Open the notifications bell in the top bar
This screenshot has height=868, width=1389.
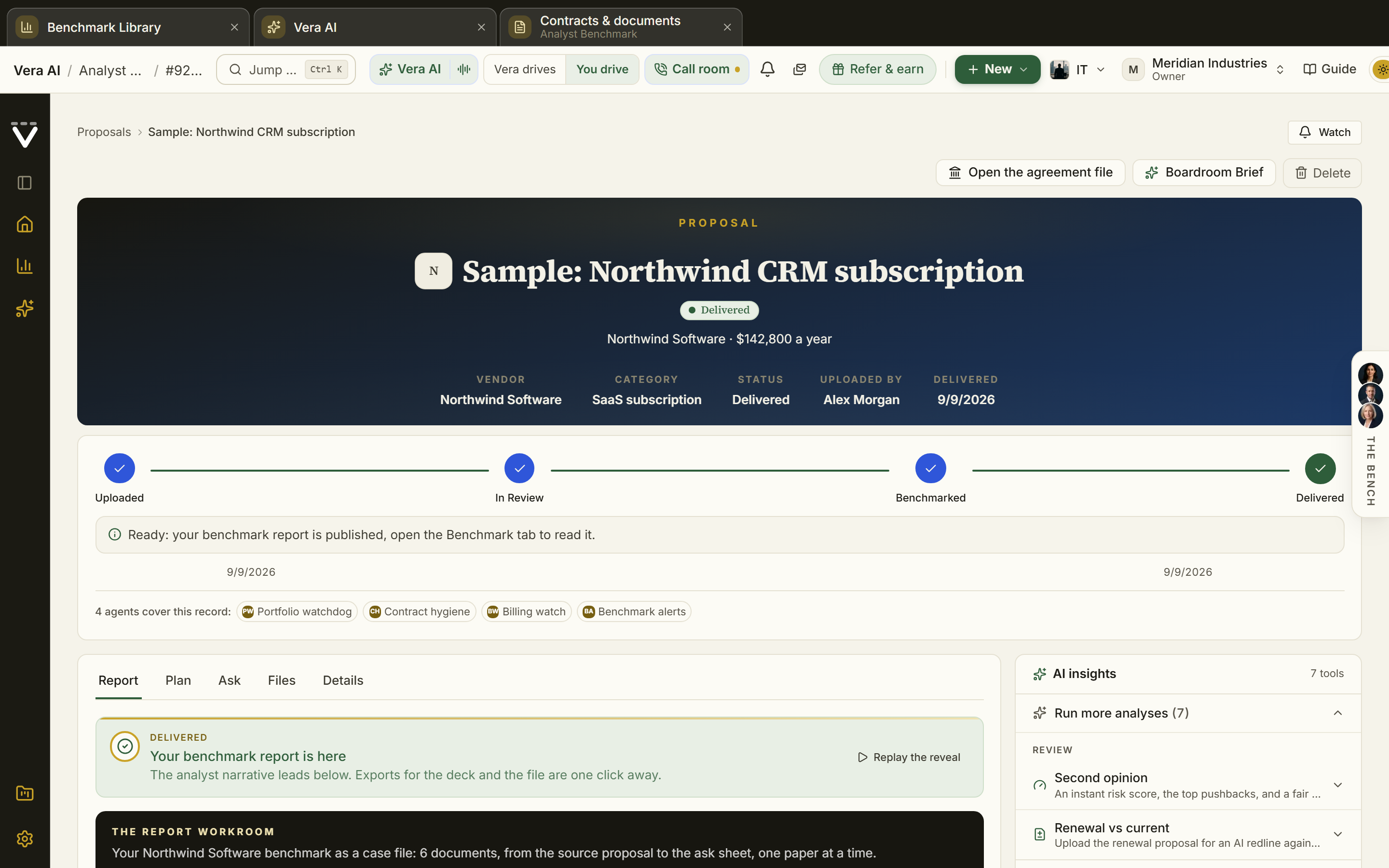coord(767,69)
